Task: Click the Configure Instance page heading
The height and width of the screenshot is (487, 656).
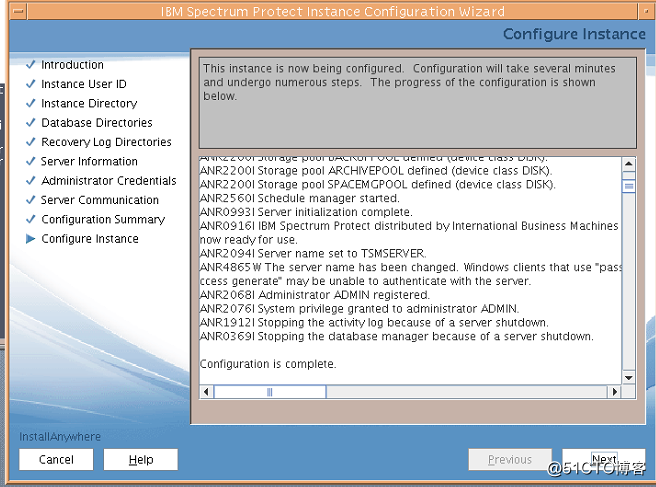Action: pos(574,34)
